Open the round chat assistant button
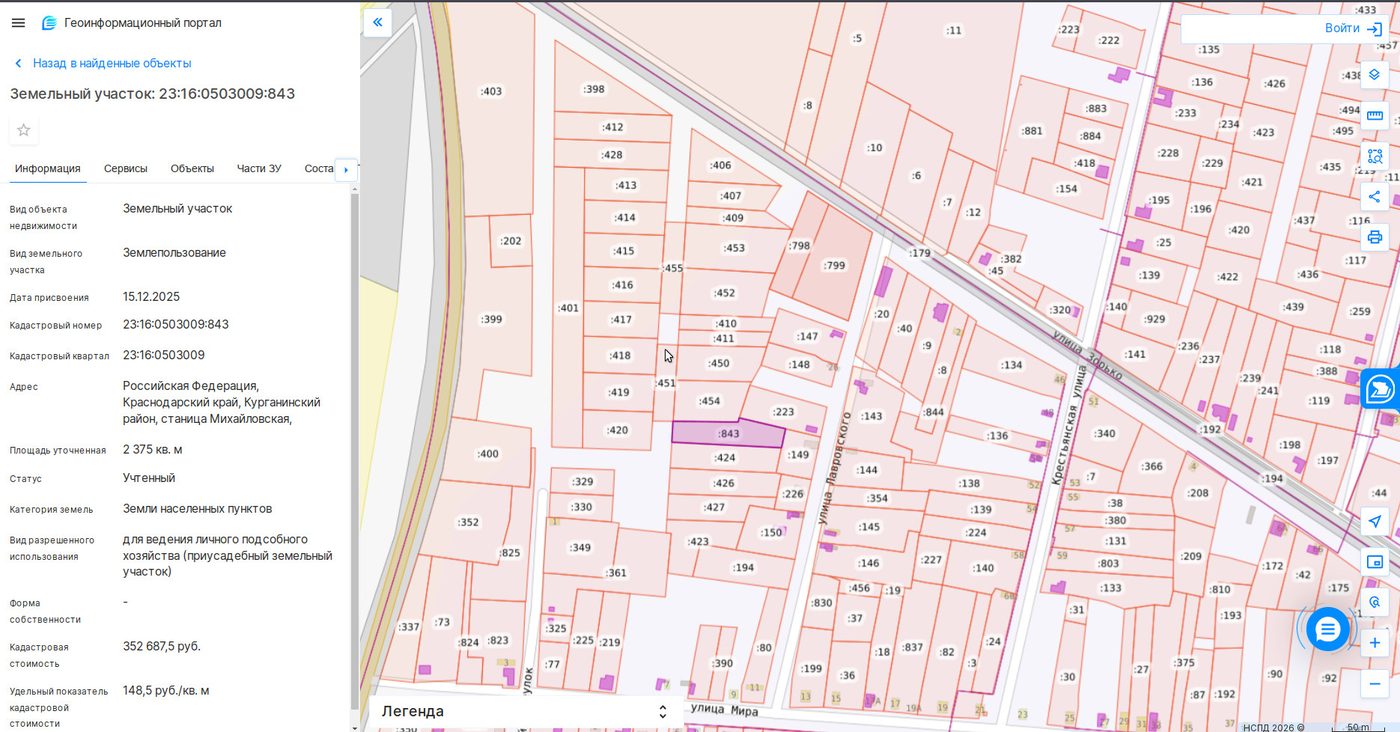 point(1328,629)
